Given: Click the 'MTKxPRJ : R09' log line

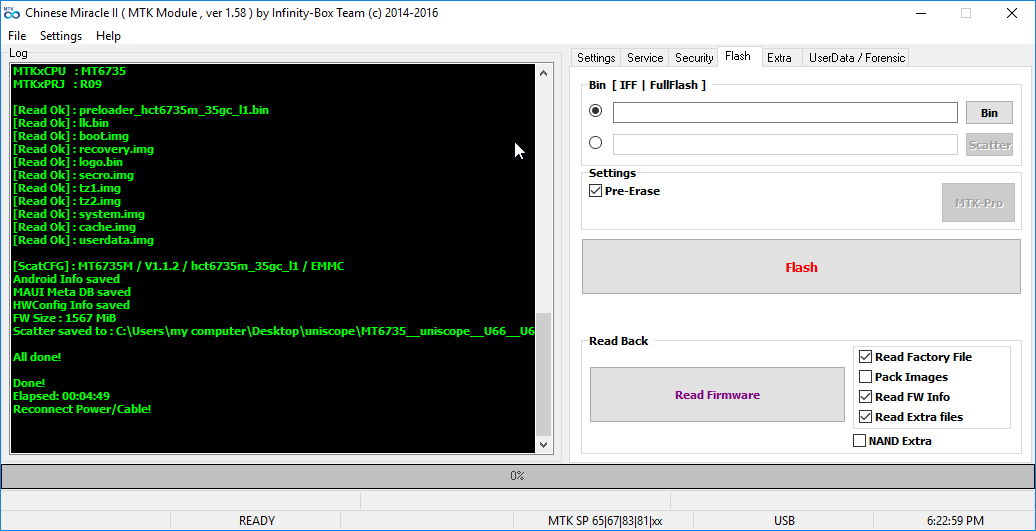Looking at the screenshot, I should pos(57,84).
